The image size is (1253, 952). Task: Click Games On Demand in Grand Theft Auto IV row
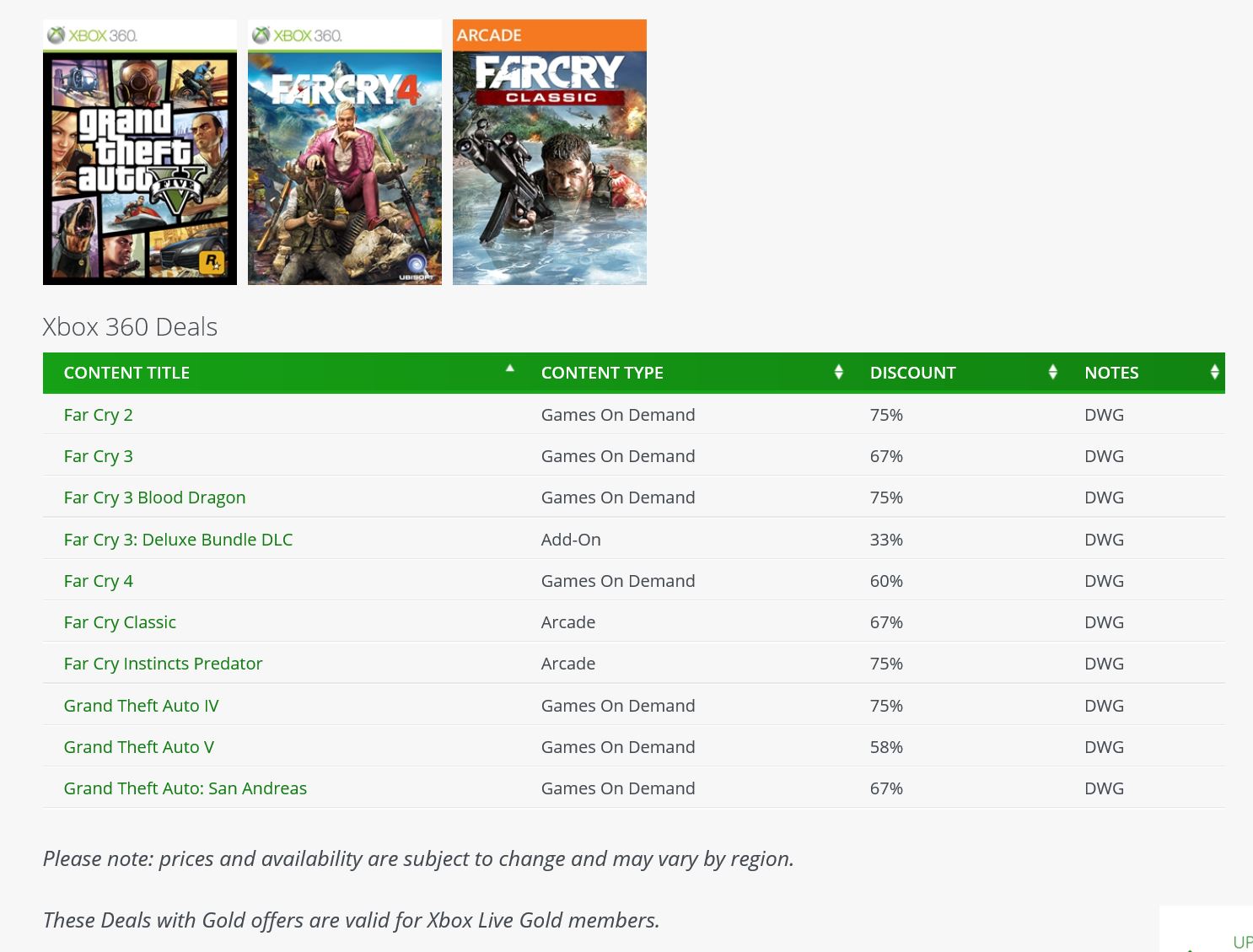coord(618,706)
